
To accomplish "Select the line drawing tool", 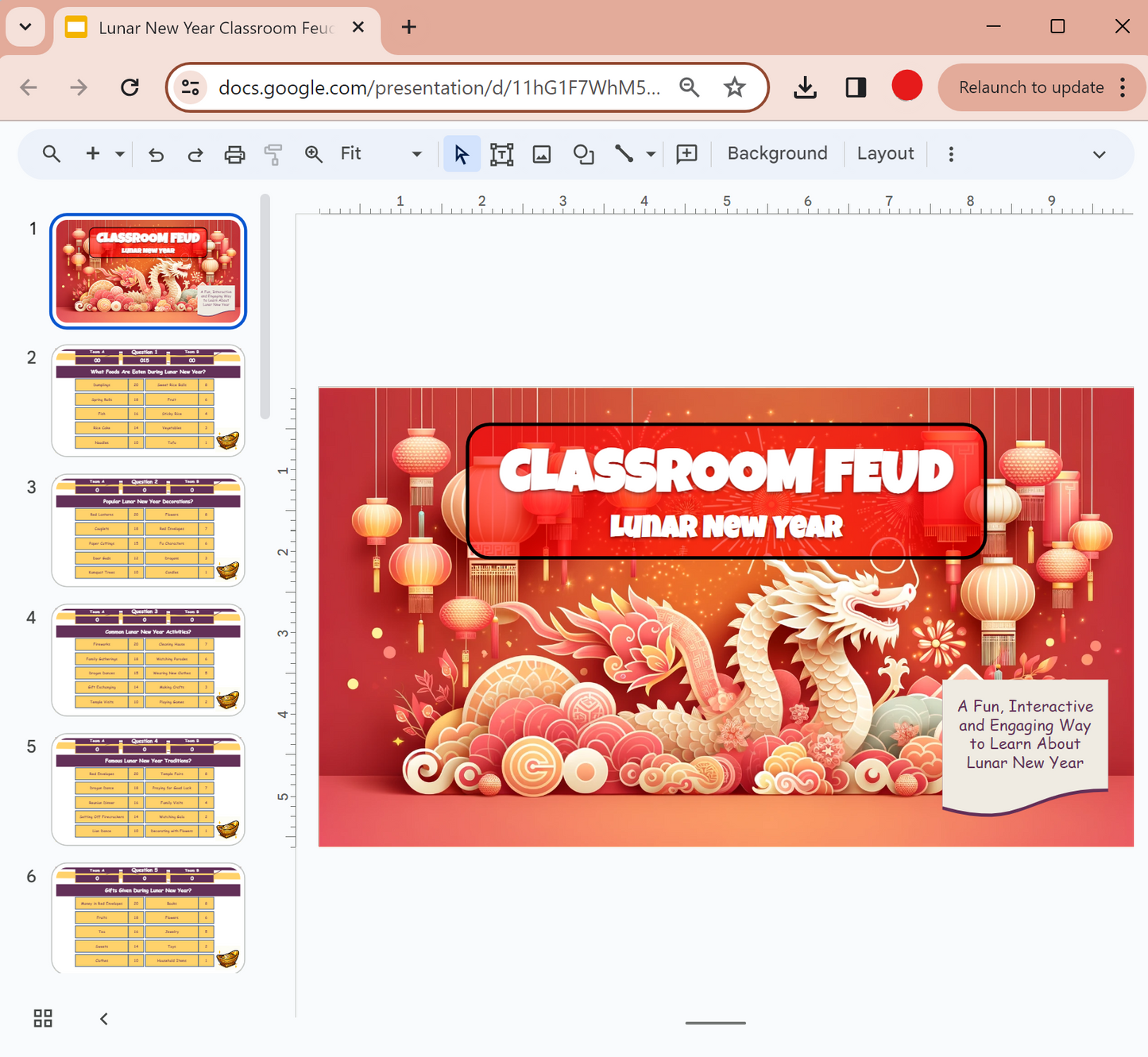I will 625,153.
